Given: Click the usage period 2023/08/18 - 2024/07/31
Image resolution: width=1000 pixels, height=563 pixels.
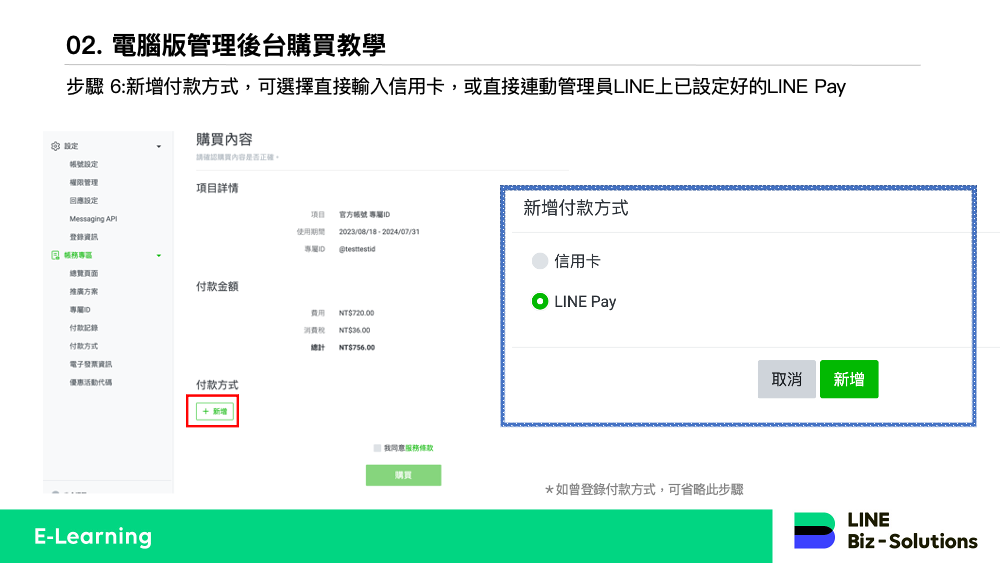Looking at the screenshot, I should pyautogui.click(x=379, y=232).
